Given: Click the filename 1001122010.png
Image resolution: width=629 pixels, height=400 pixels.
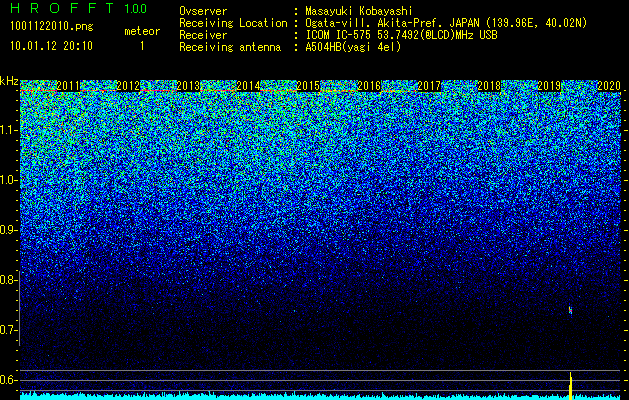Looking at the screenshot, I should tap(52, 26).
